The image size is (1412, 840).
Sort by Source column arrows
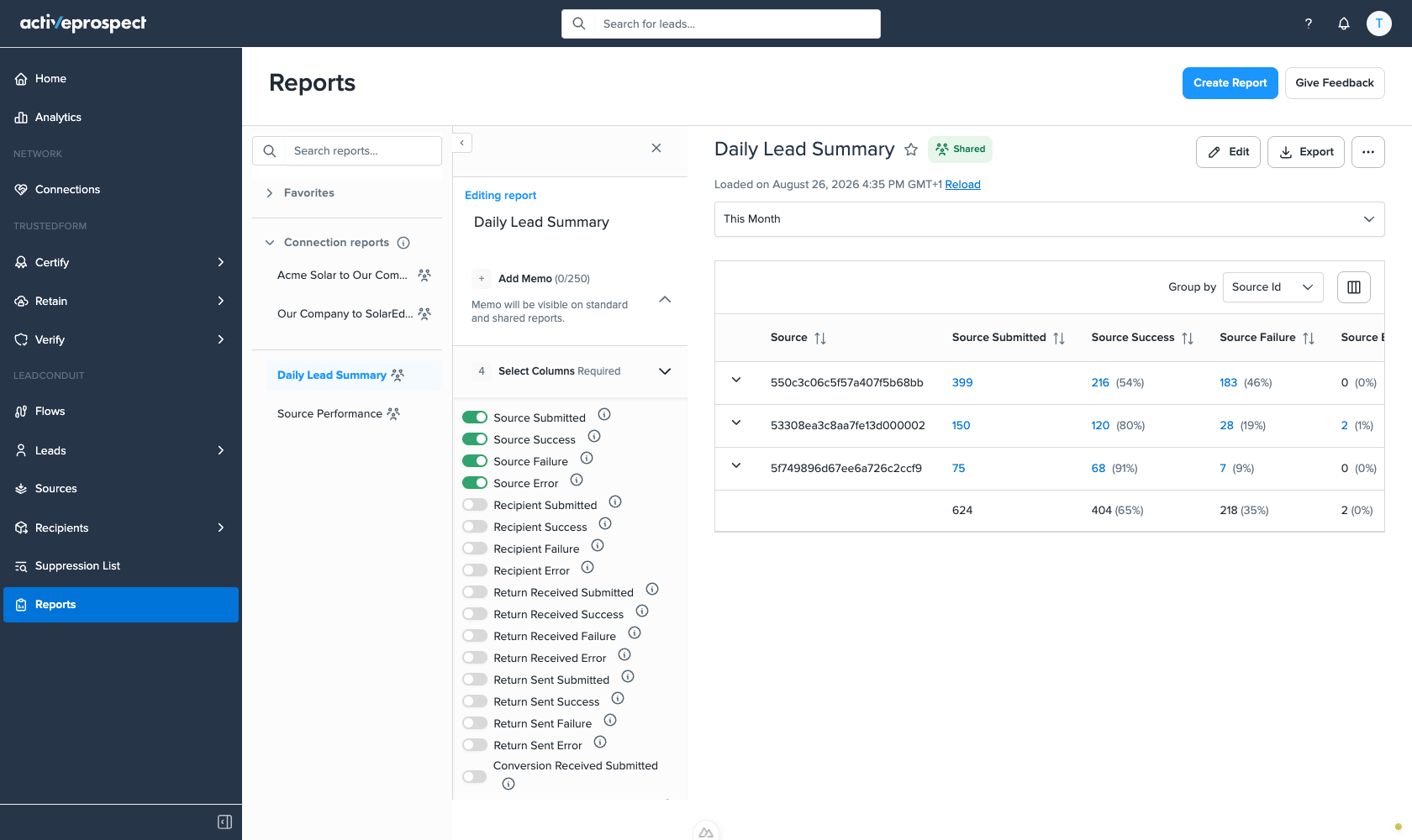tap(820, 339)
